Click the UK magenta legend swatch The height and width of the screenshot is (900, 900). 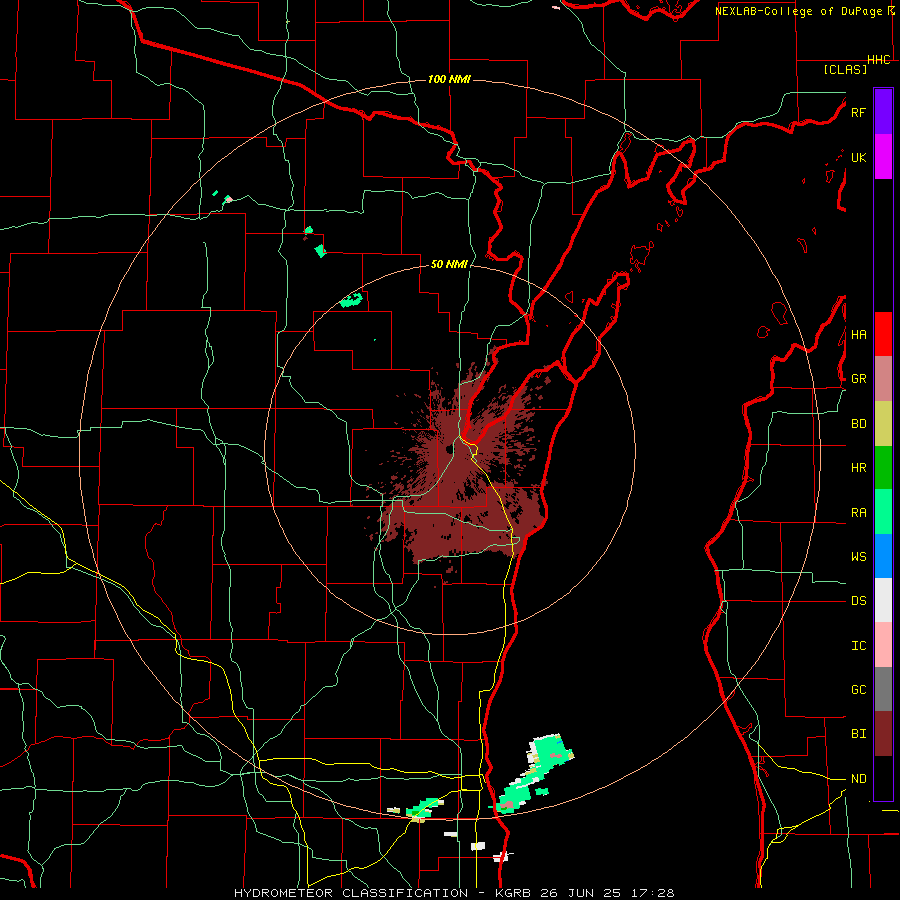(883, 157)
